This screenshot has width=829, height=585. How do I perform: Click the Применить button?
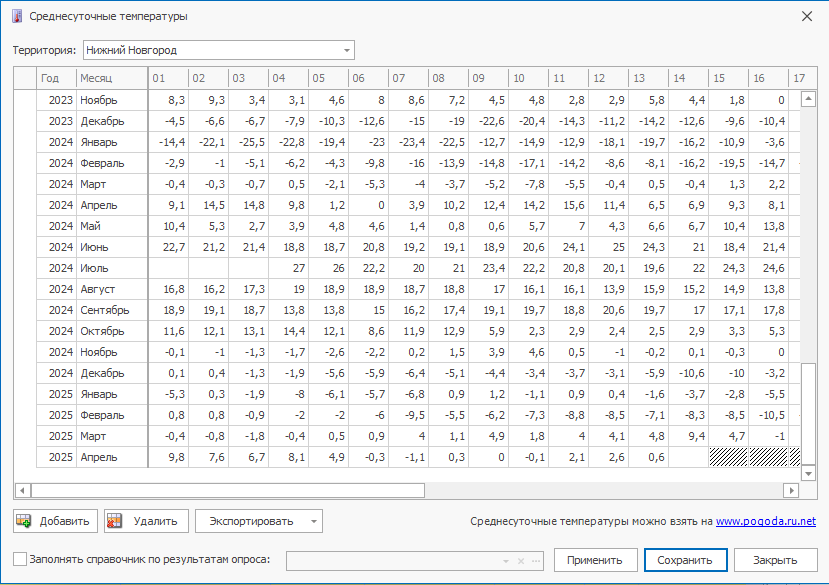595,560
